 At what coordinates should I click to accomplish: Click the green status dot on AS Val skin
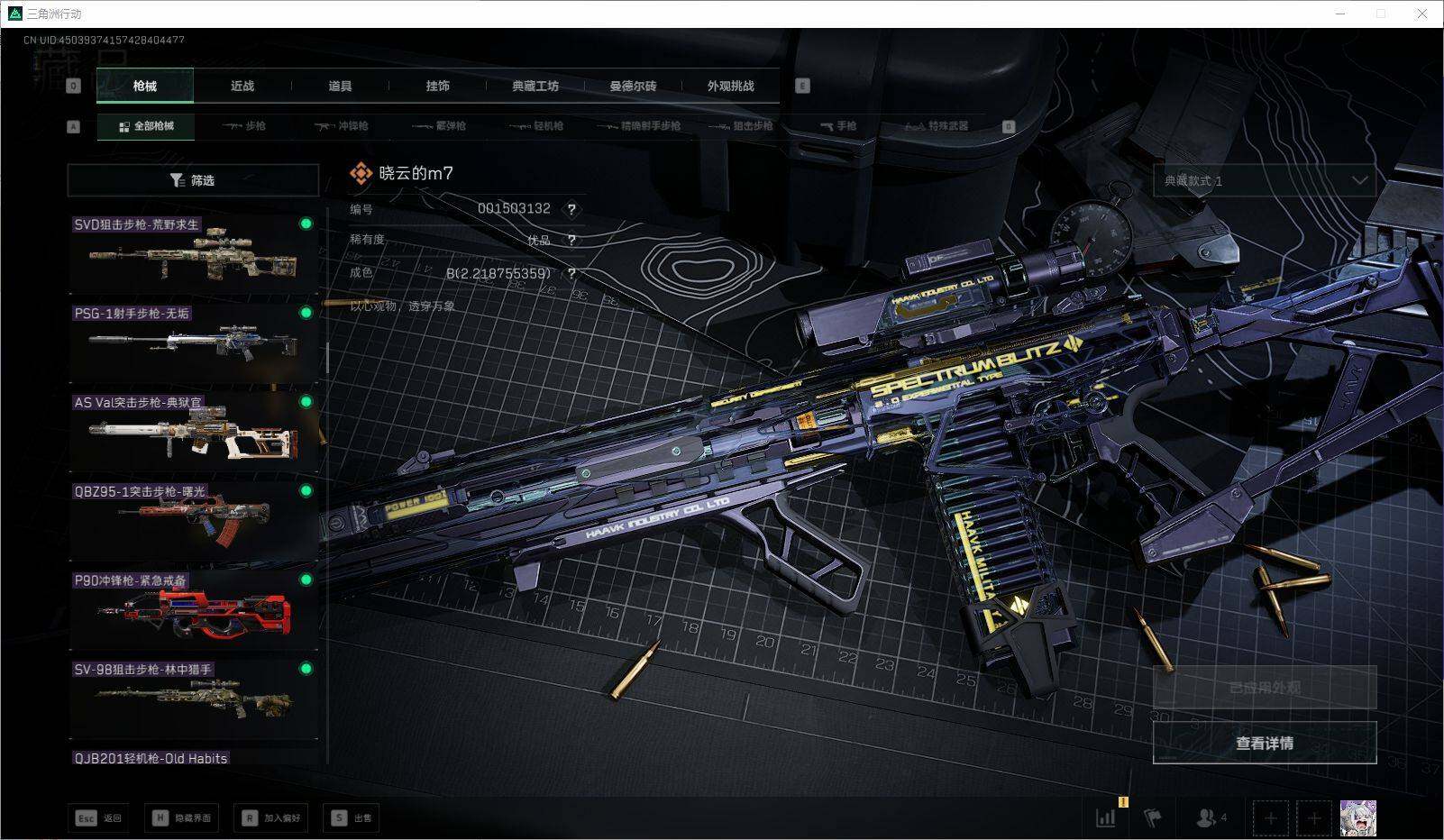point(306,402)
